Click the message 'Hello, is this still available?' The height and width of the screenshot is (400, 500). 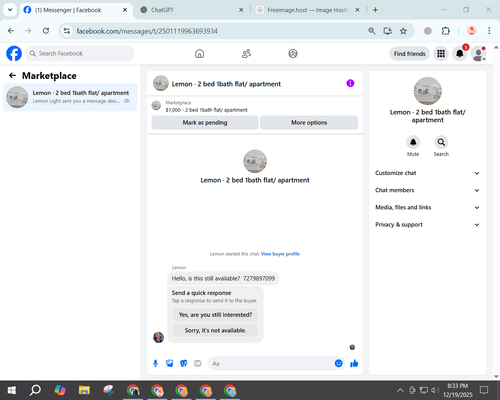click(x=223, y=278)
